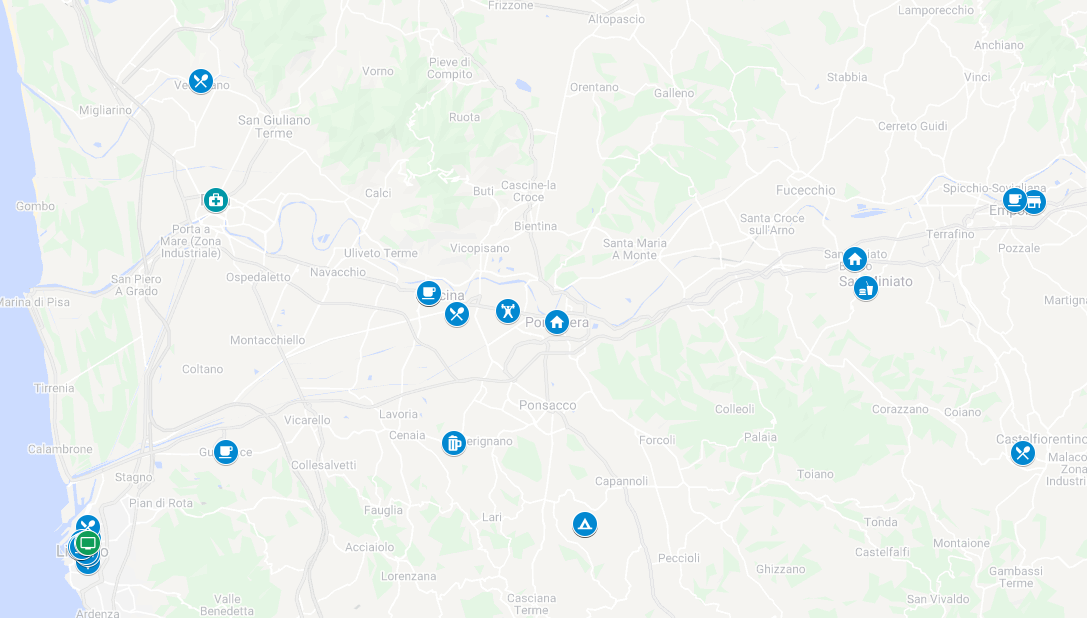The image size is (1087, 618).
Task: Click the beer mug marker at Perignano
Action: (x=453, y=443)
